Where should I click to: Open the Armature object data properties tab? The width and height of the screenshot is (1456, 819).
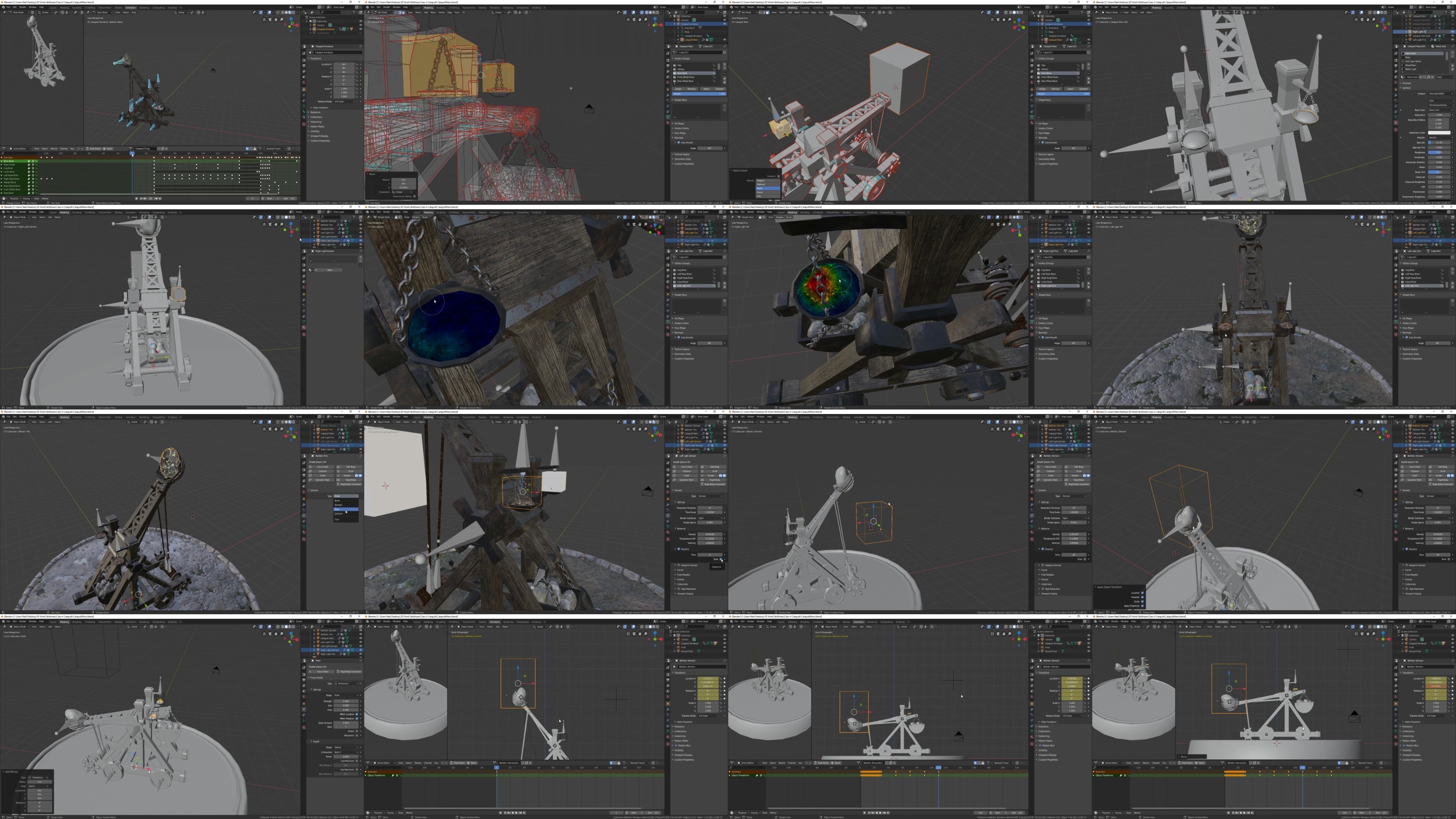coord(304,106)
